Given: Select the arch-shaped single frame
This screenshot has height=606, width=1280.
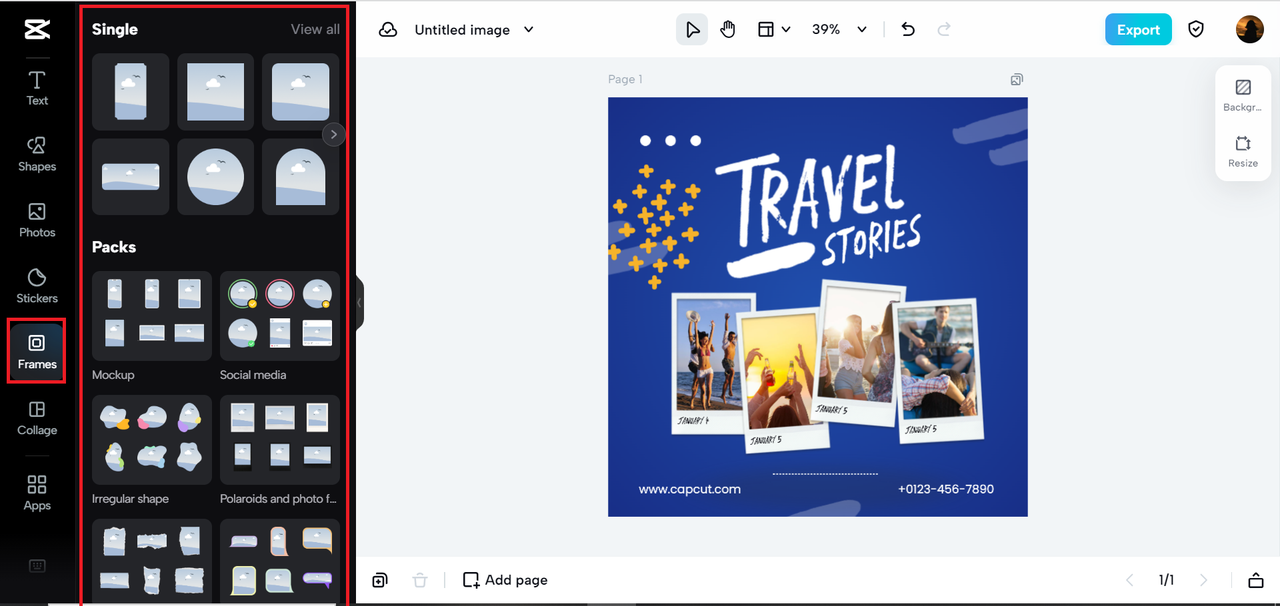Looking at the screenshot, I should [x=300, y=177].
